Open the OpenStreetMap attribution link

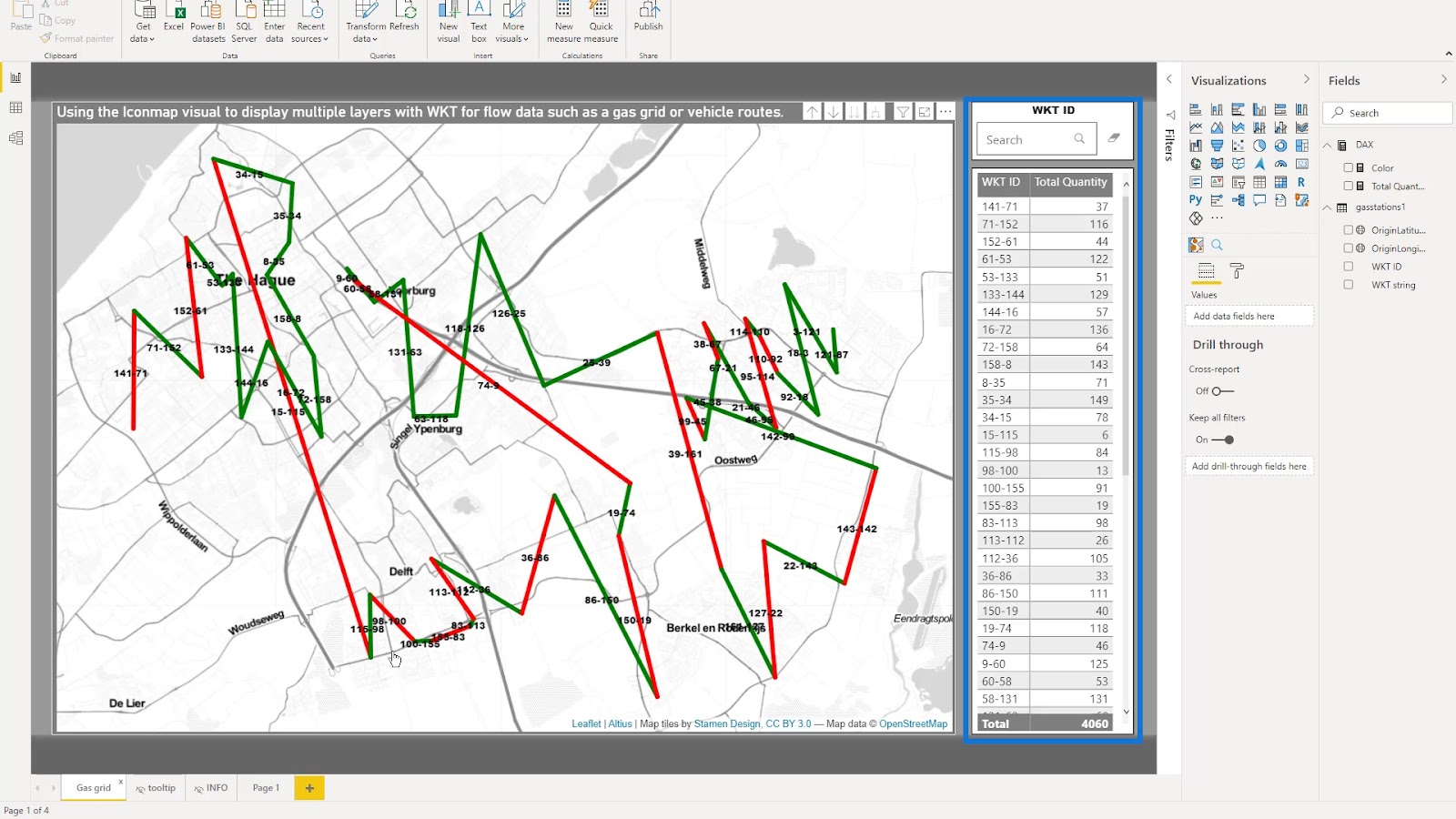[x=913, y=724]
